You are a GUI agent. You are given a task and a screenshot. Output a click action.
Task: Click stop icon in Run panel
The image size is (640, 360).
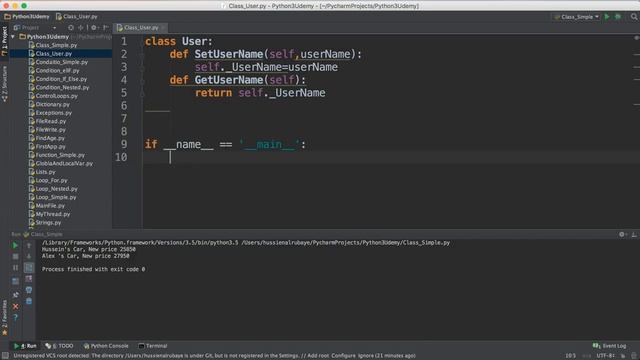tap(15, 257)
